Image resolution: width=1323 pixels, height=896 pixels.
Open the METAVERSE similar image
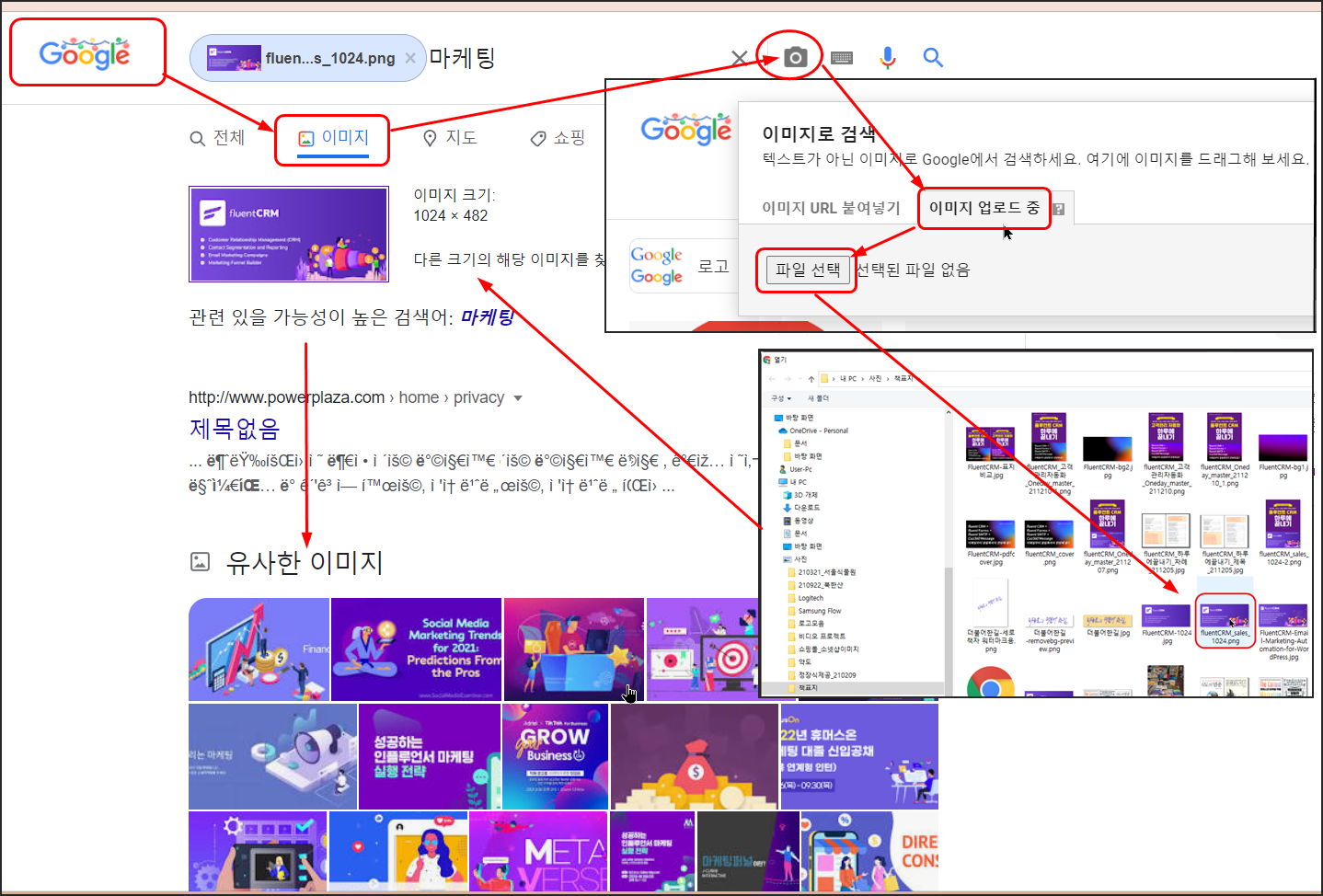[x=538, y=852]
